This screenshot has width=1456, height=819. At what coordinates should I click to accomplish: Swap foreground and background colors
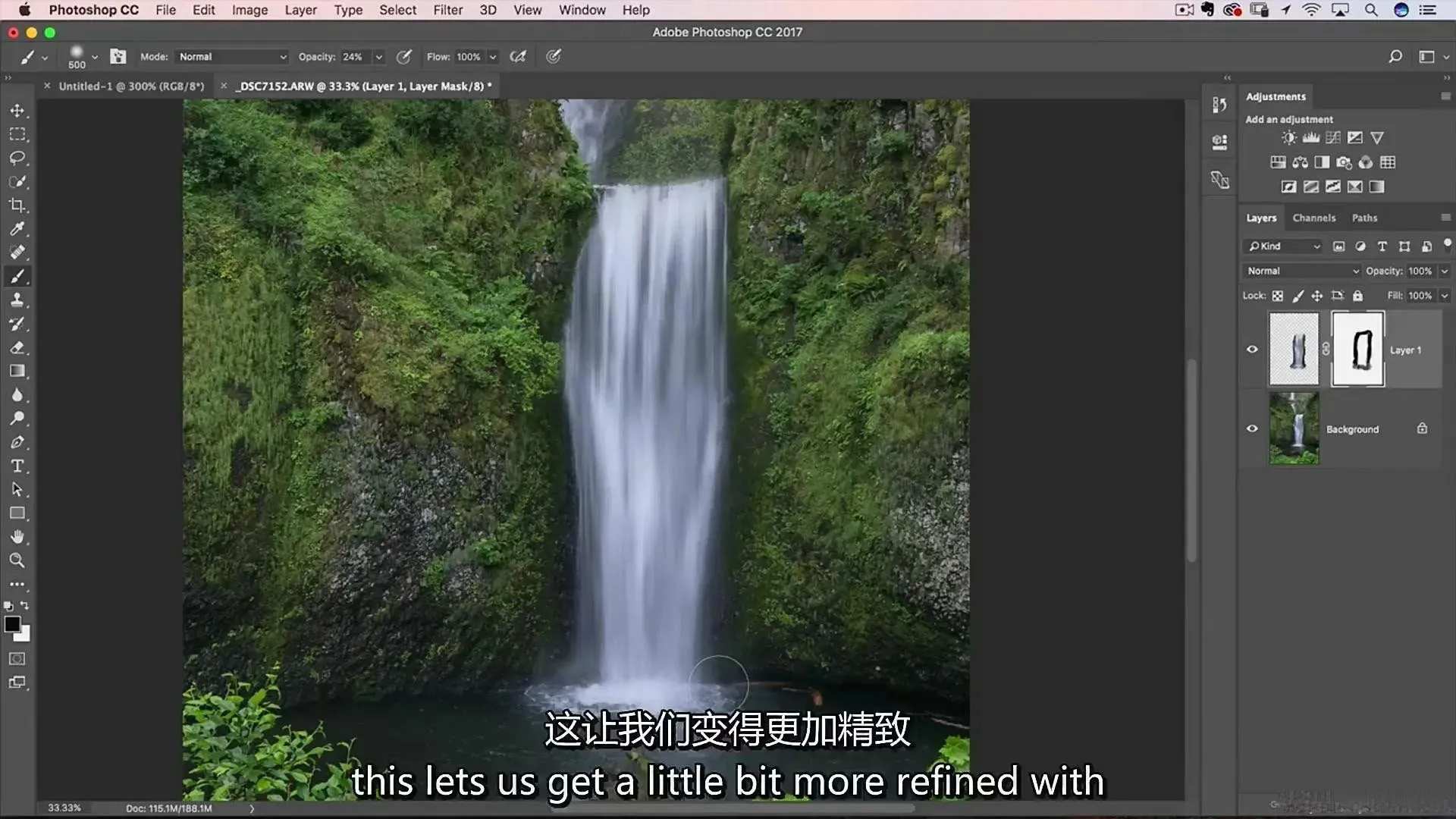coord(25,605)
